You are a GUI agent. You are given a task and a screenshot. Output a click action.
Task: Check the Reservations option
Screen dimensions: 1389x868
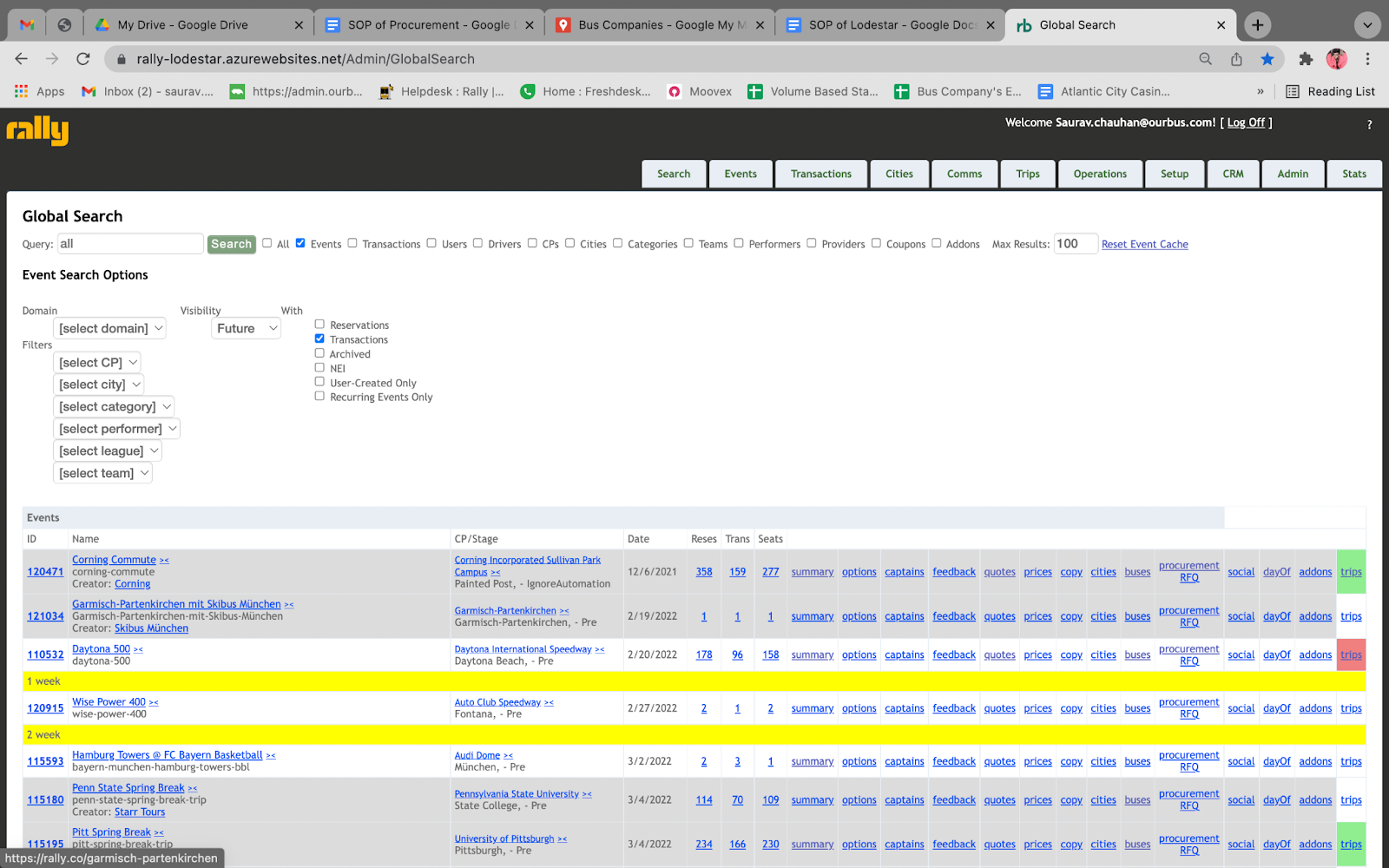(319, 324)
